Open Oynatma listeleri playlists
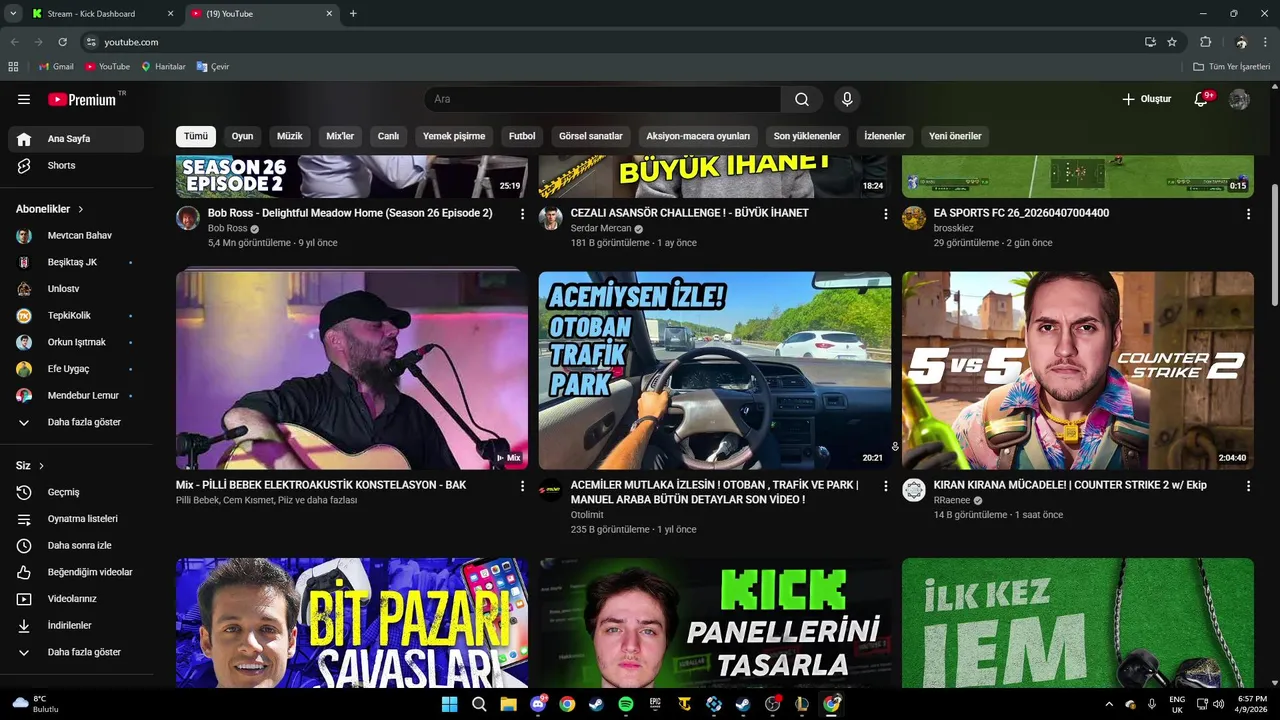Image resolution: width=1280 pixels, height=720 pixels. (x=76, y=519)
